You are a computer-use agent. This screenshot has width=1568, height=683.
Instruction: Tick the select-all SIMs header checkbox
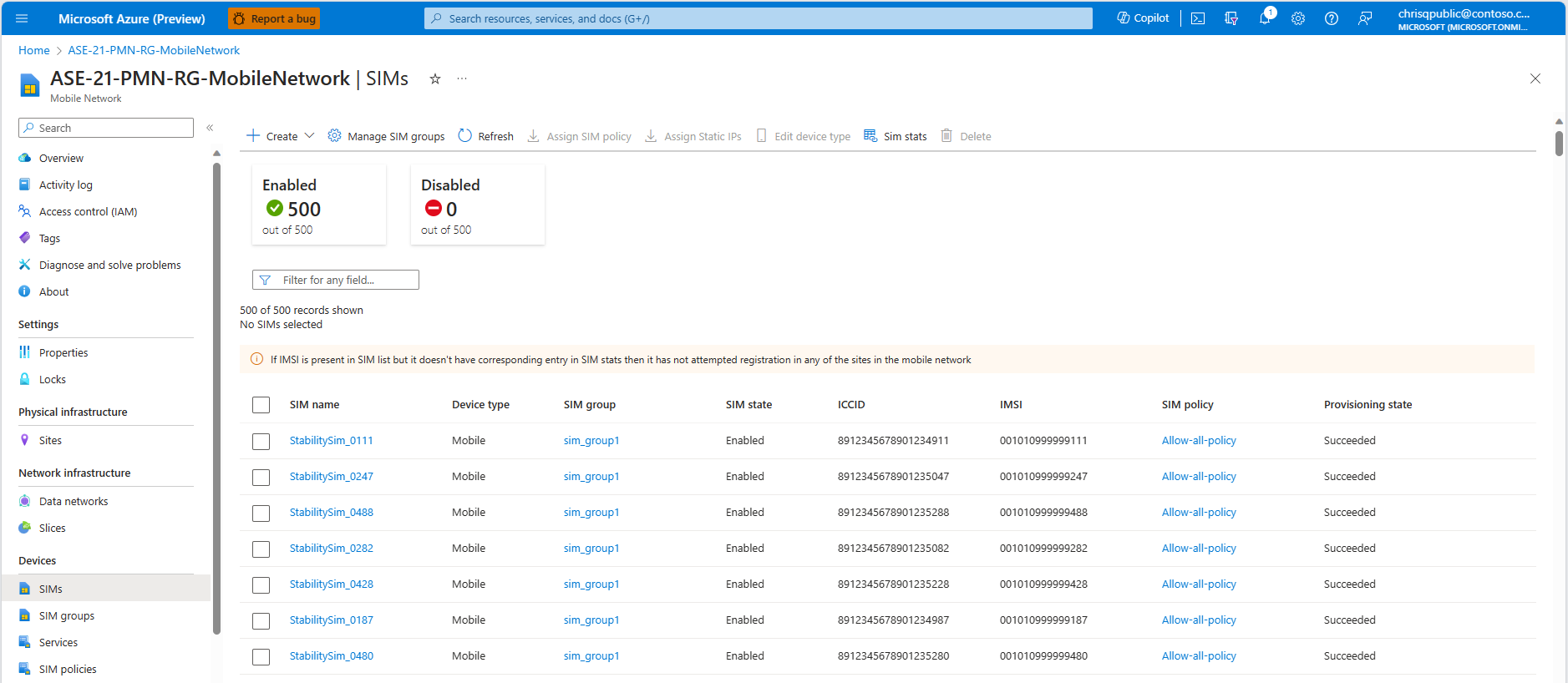click(261, 405)
